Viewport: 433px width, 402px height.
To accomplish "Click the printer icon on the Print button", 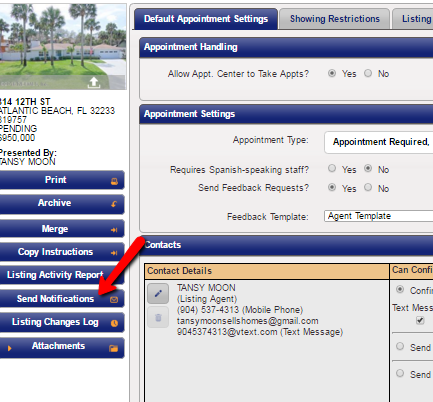I will (114, 181).
